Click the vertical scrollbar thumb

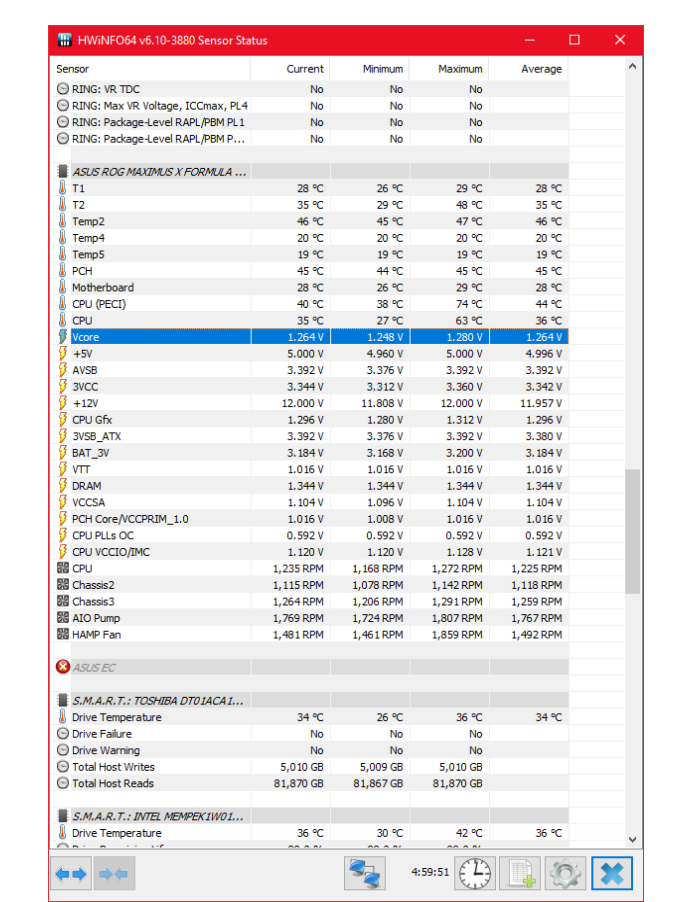pyautogui.click(x=632, y=531)
